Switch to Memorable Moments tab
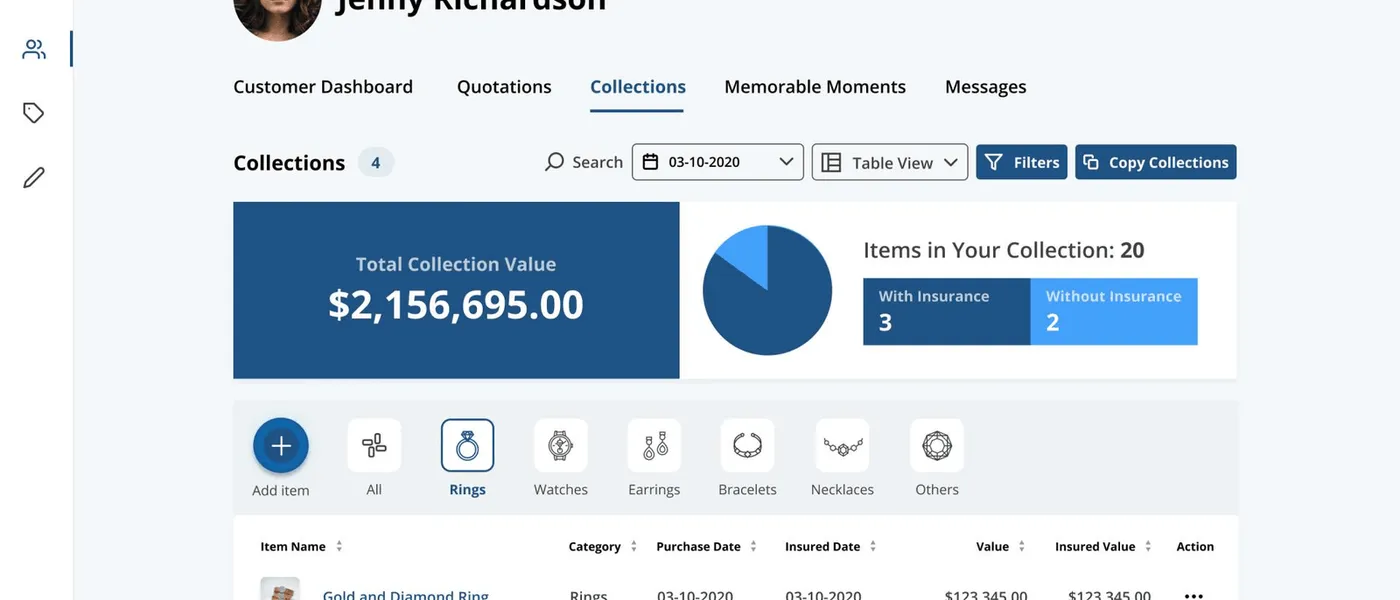Screen dimensions: 1400x600 pyautogui.click(x=815, y=87)
